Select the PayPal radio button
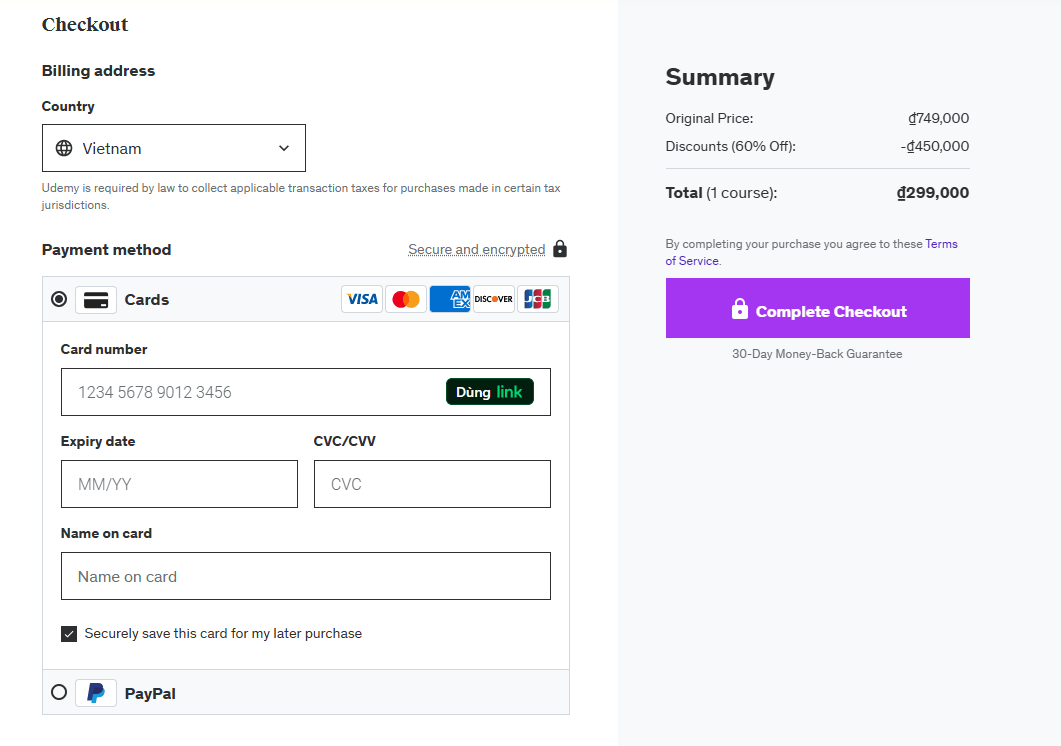The image size is (1061, 746). tap(59, 692)
